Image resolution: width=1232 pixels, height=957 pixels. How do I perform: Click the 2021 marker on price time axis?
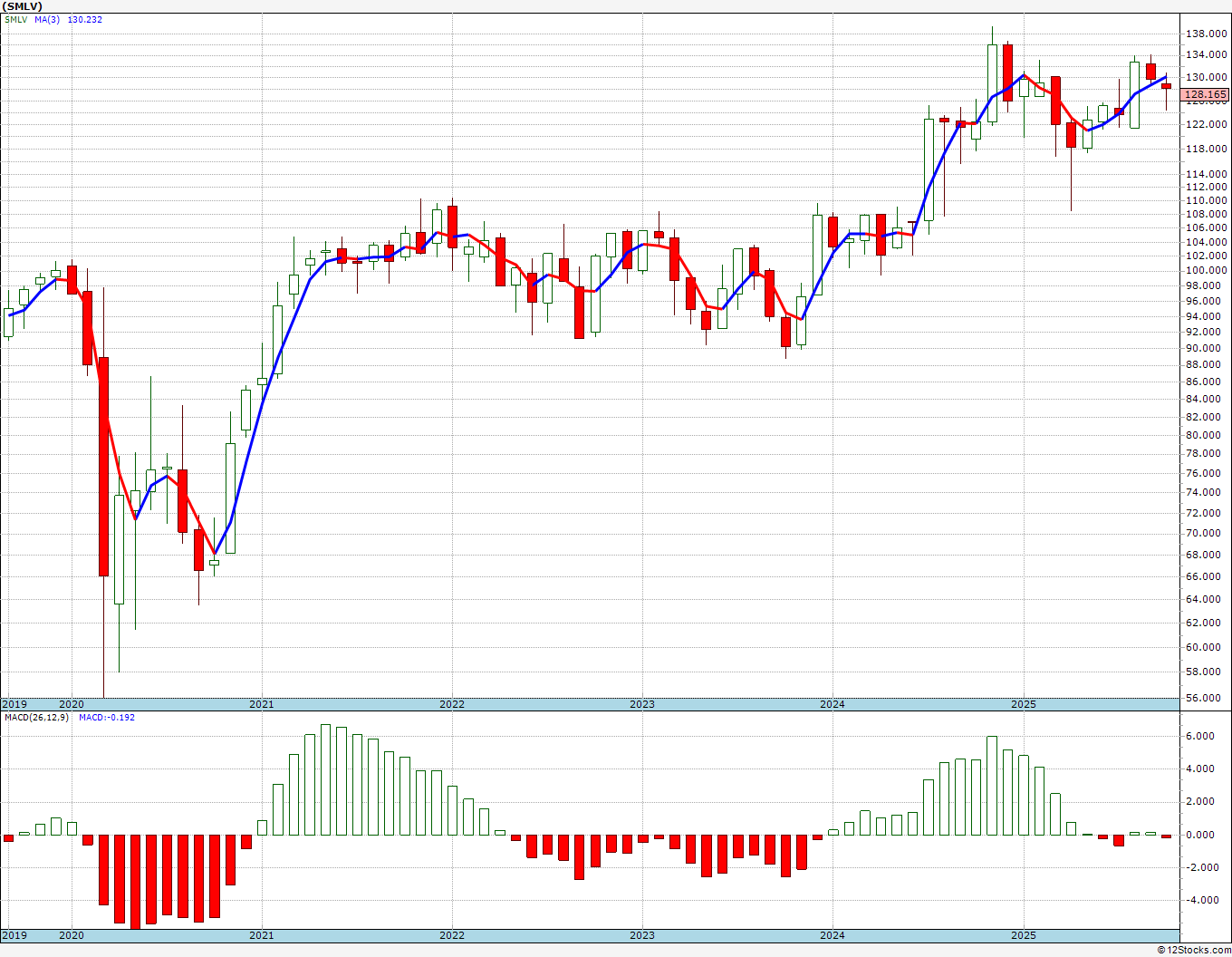click(261, 704)
